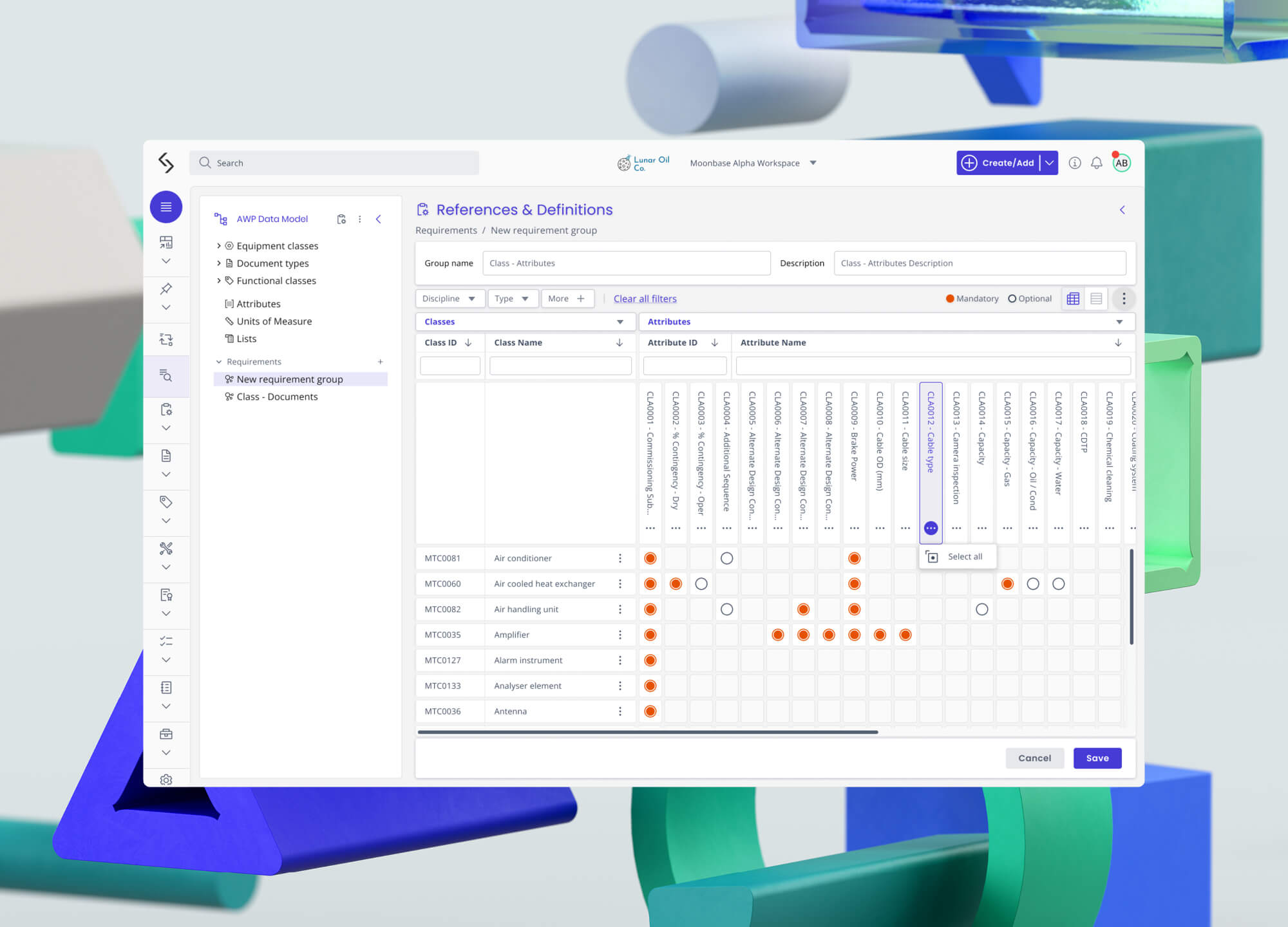Screen dimensions: 1288x927
Task: Click the horizontal scrollbar under matrix
Action: click(647, 732)
